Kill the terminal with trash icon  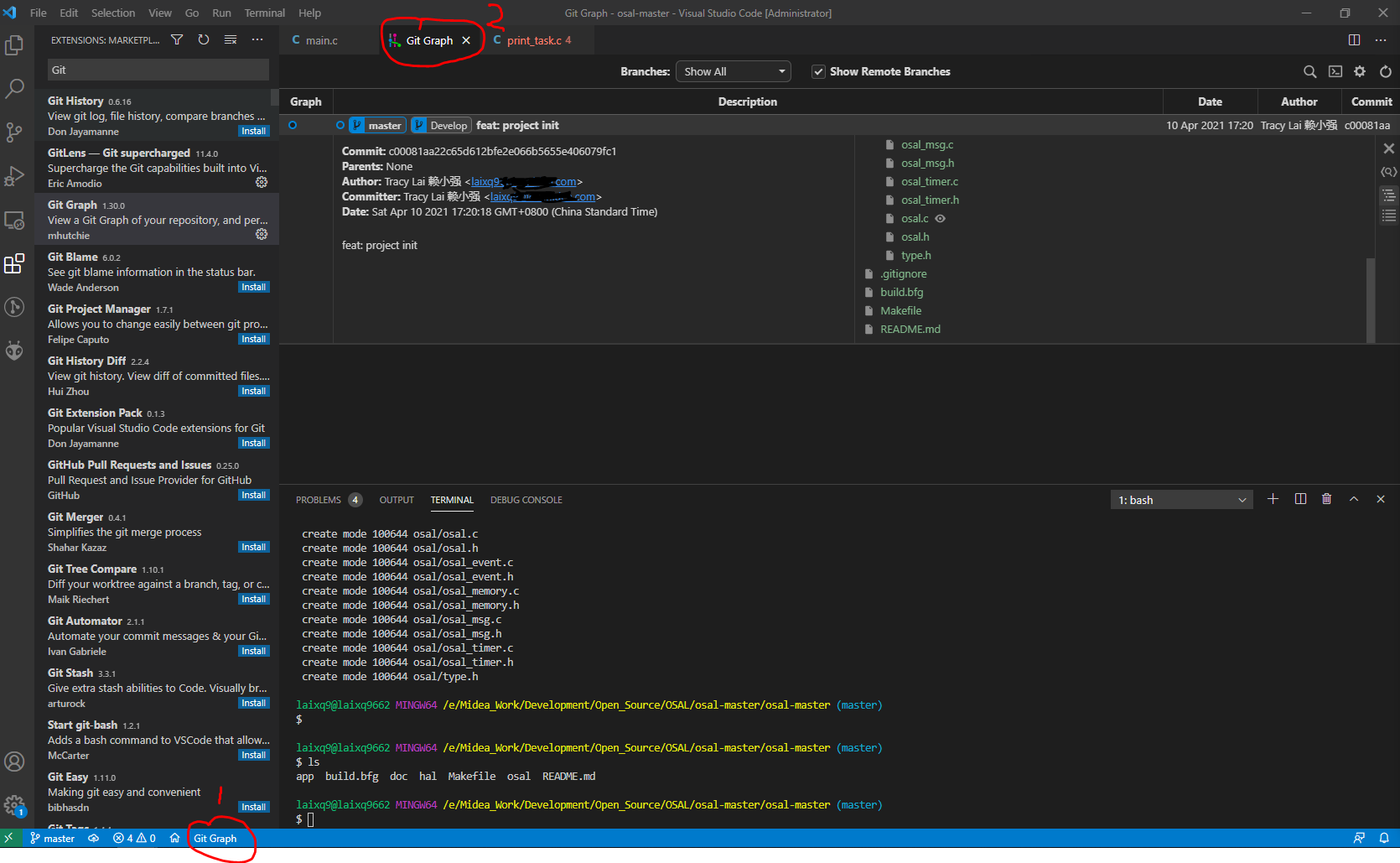1326,499
